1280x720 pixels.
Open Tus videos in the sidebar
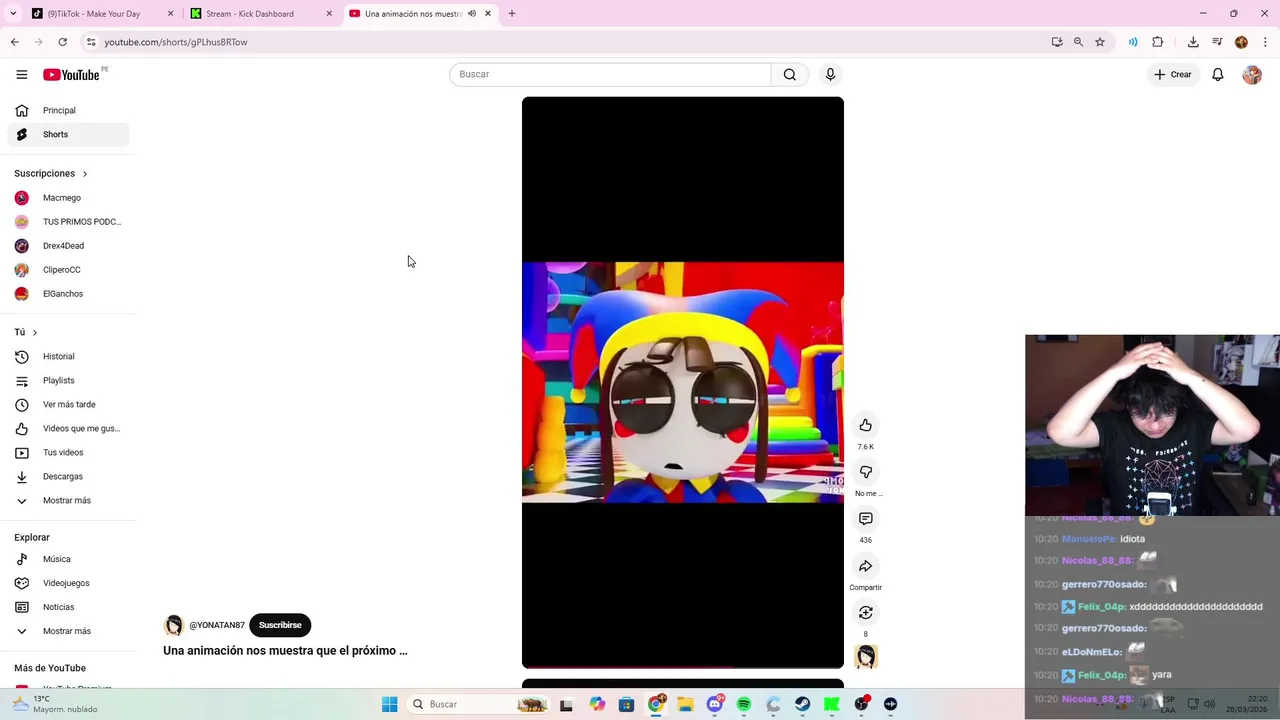(68, 452)
